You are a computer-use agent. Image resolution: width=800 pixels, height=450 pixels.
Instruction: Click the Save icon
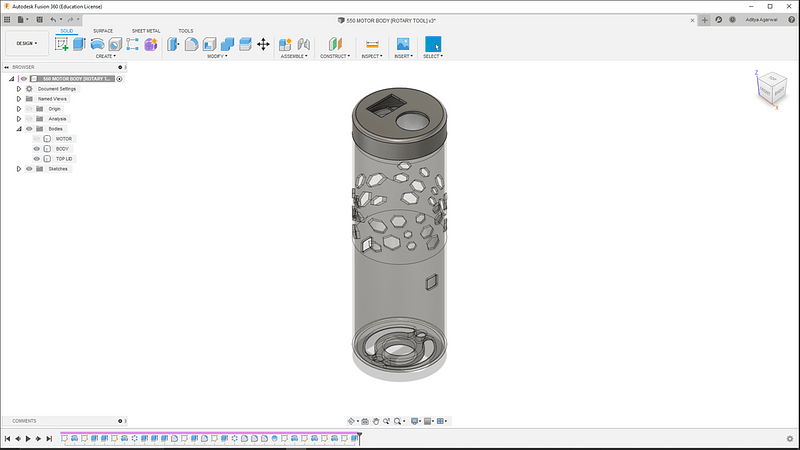point(39,20)
